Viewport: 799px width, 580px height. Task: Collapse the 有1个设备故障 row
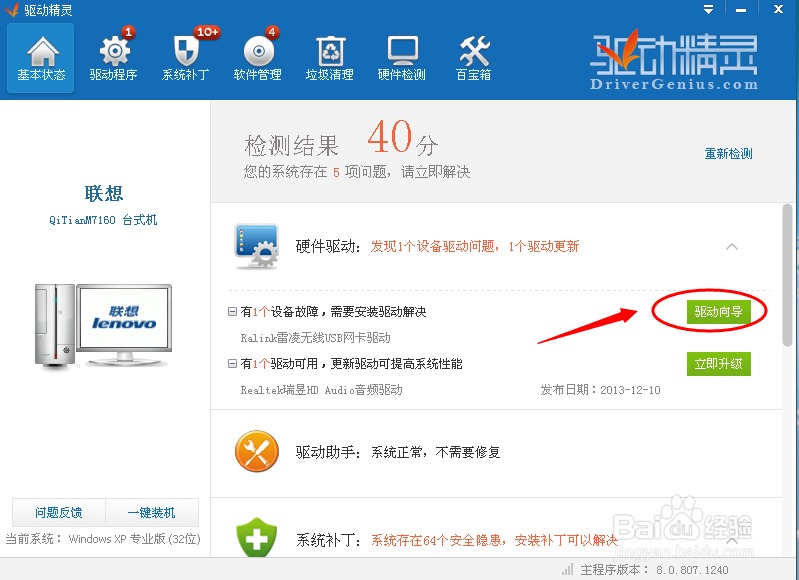232,311
